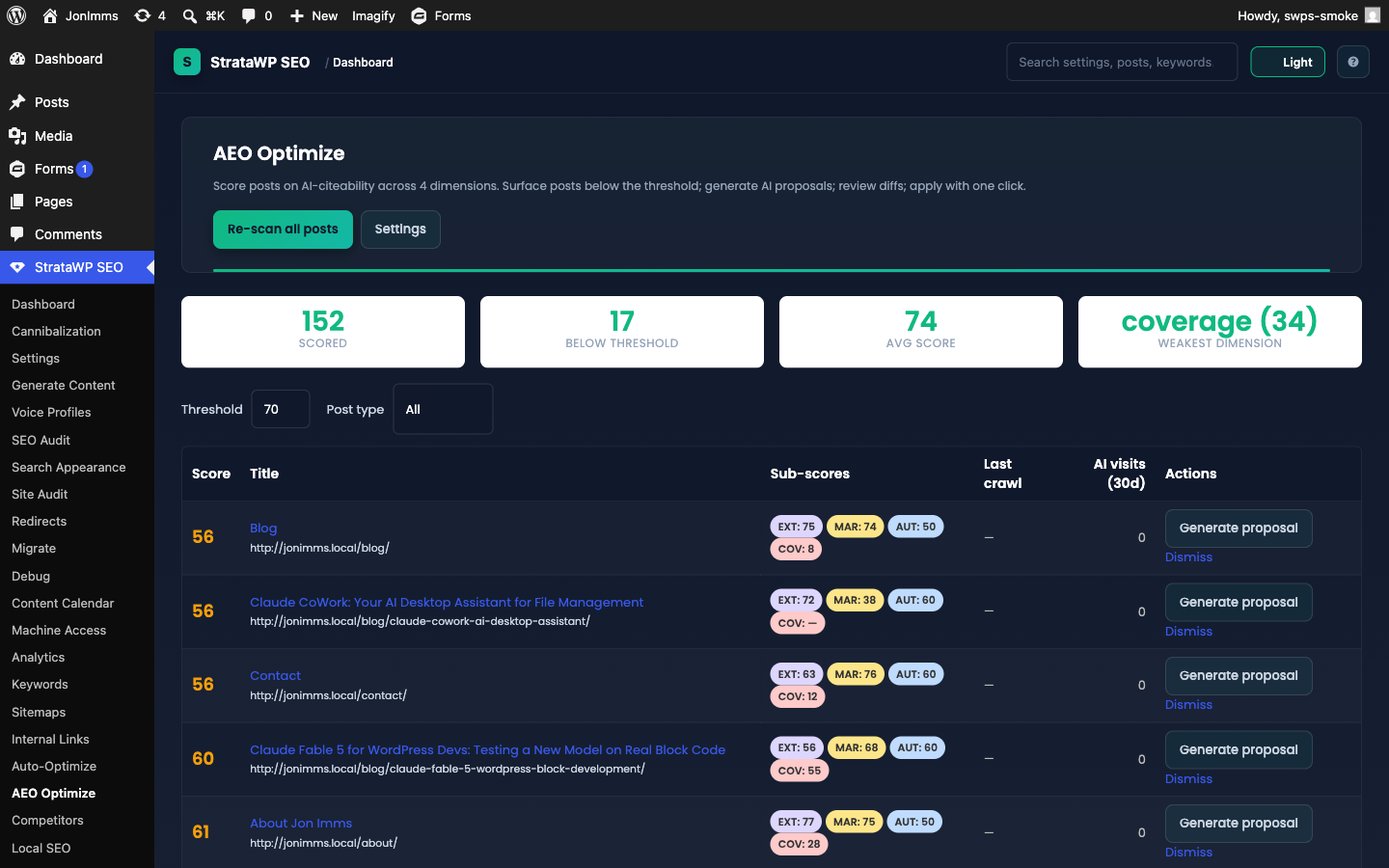This screenshot has width=1389, height=868.
Task: Generate proposal for Claude CoWork post
Action: coord(1239,603)
